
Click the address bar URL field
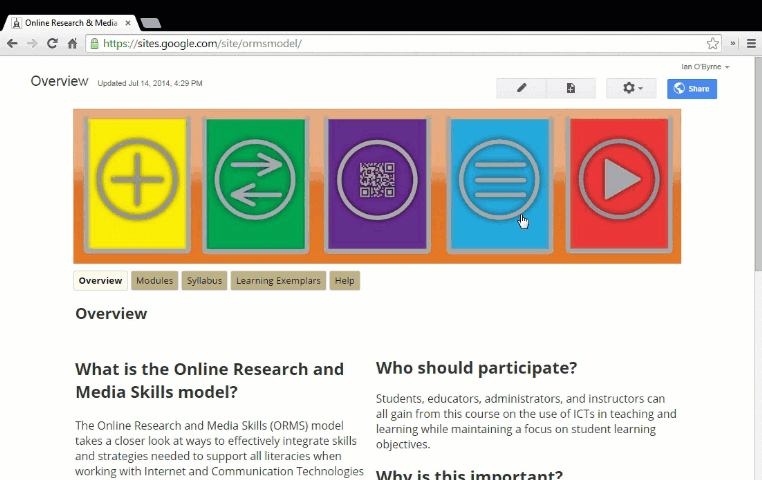(x=403, y=44)
